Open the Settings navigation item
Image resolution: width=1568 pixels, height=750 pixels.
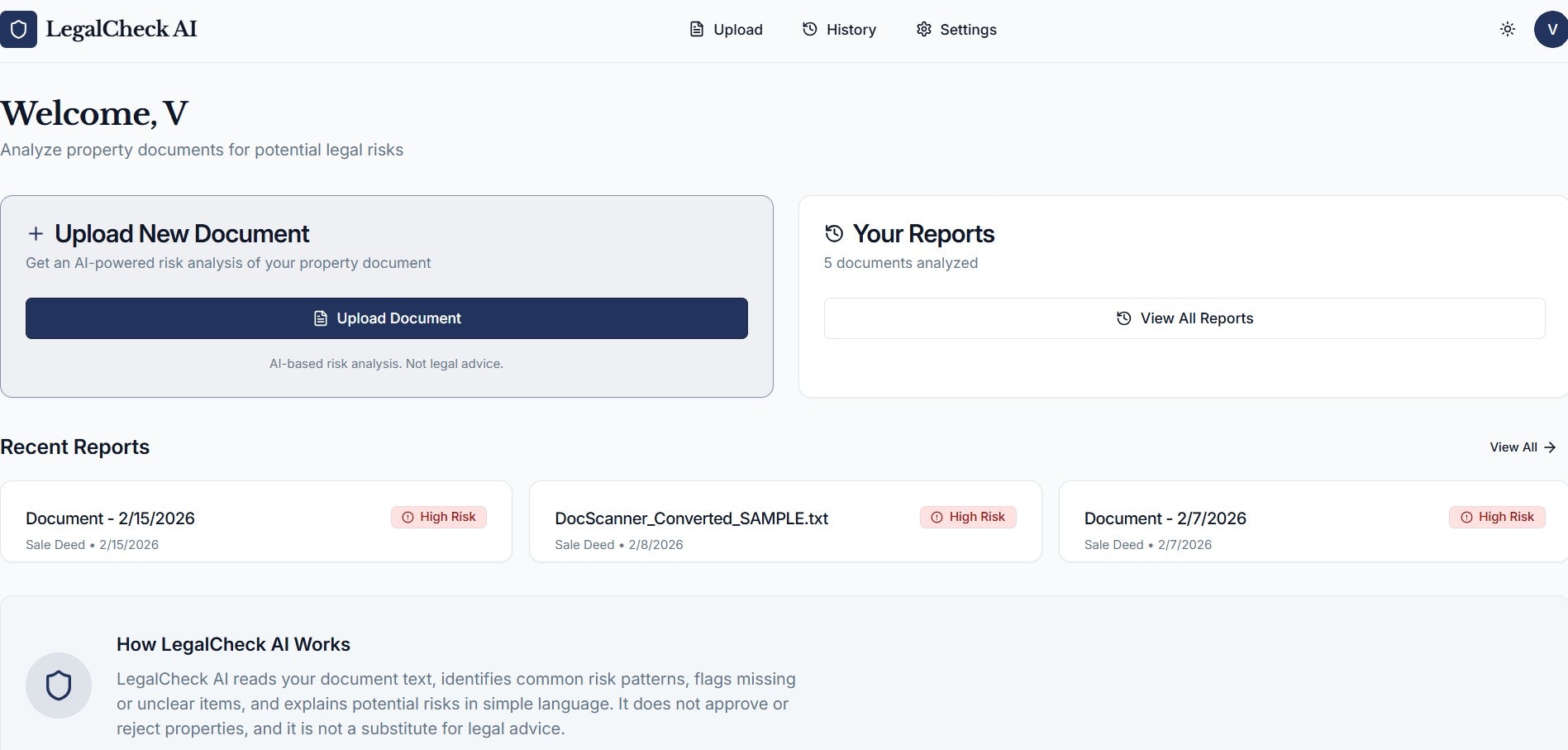click(x=956, y=29)
